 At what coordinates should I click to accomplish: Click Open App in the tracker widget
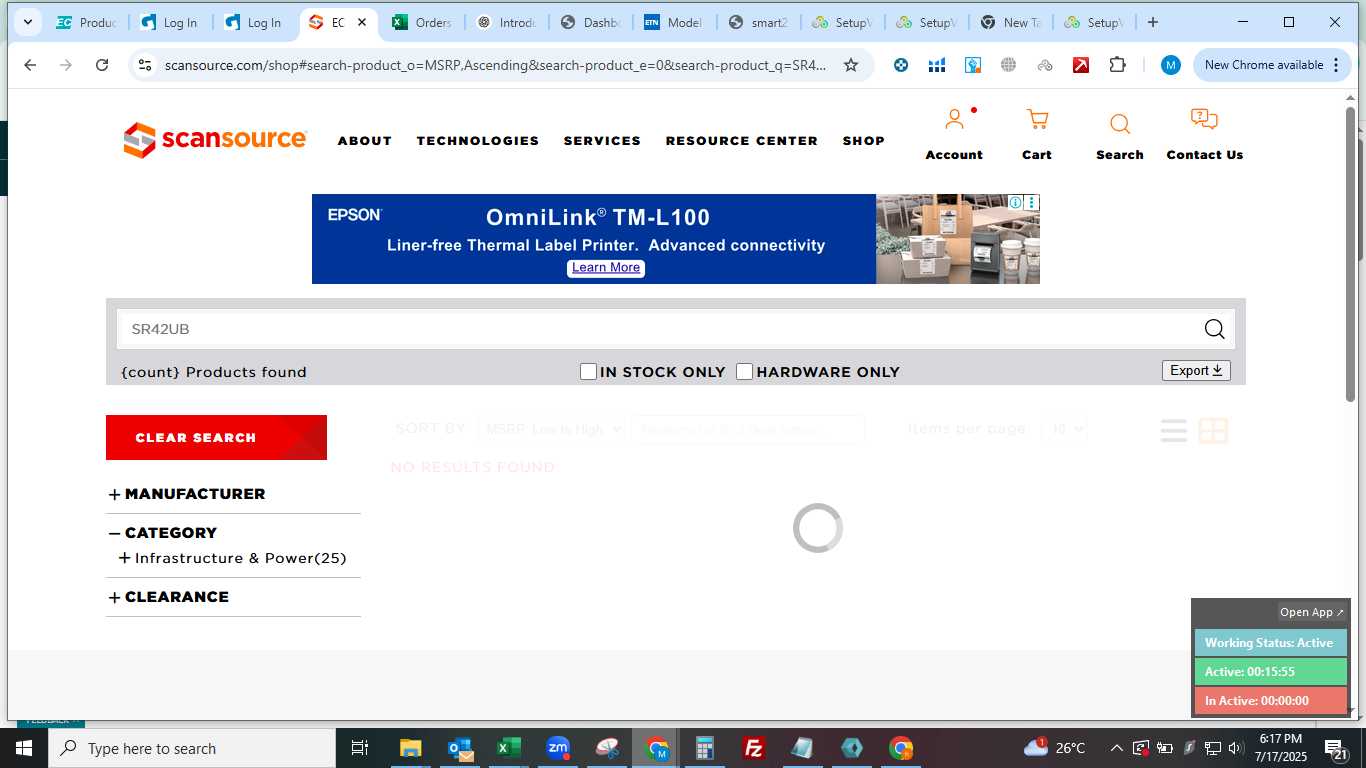(1312, 612)
